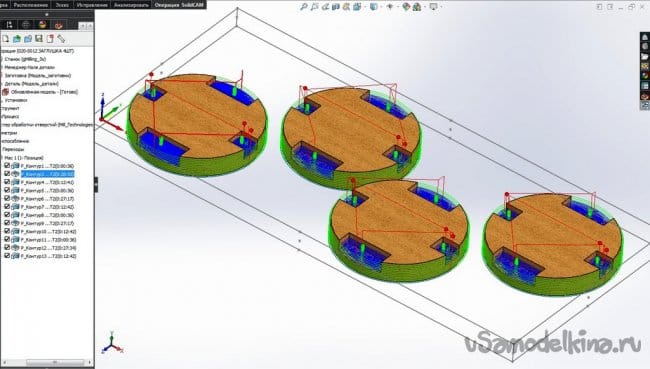Click the pencil tool icon in SolidCAM toolbar
Viewport: 650px width, 369px height.
pyautogui.click(x=61, y=39)
